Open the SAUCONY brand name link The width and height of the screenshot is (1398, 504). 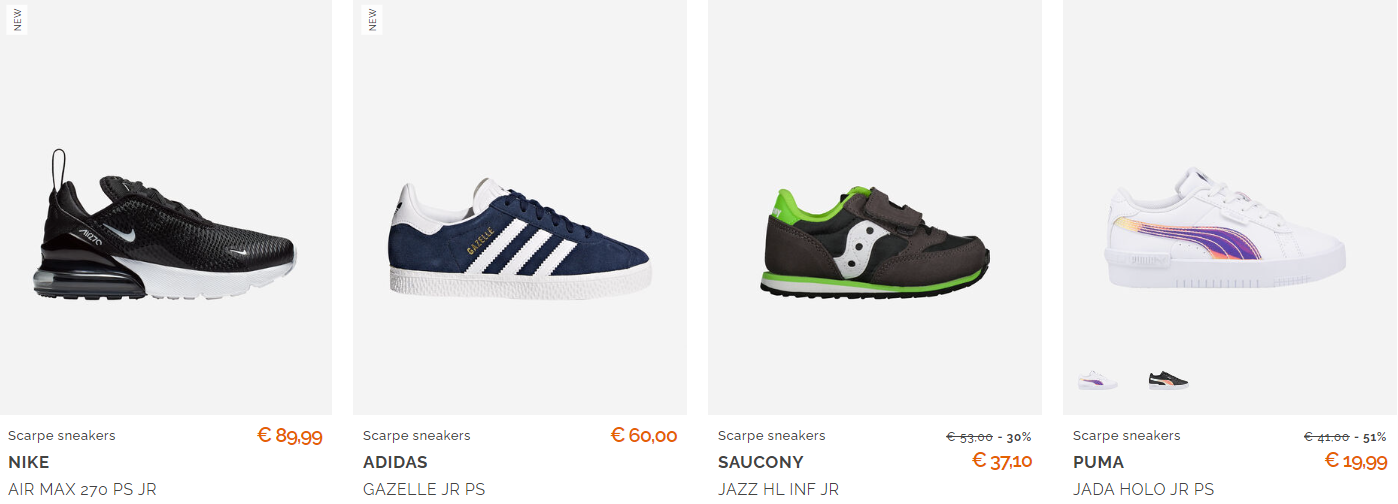click(761, 463)
